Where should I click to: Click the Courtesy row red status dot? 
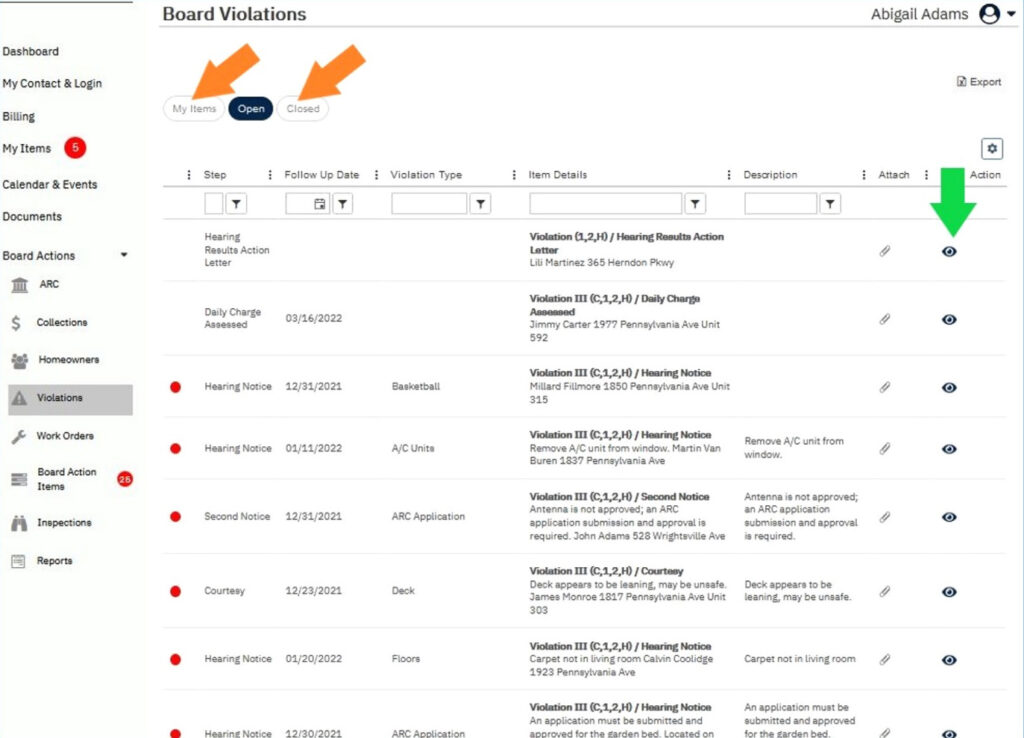(175, 592)
